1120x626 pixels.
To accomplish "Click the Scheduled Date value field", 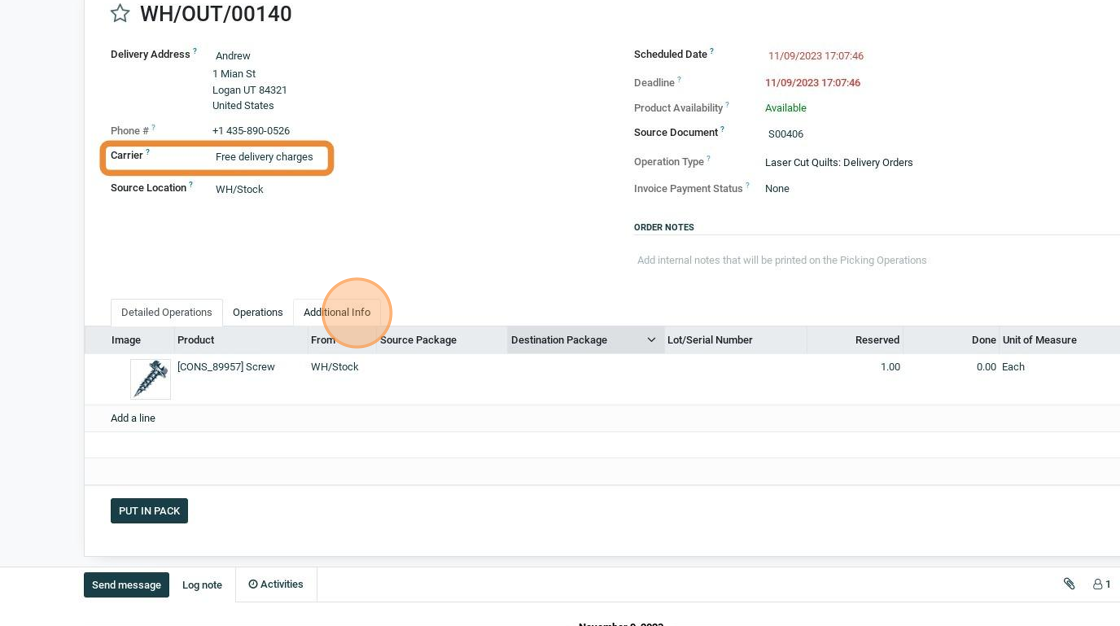I will pos(816,56).
